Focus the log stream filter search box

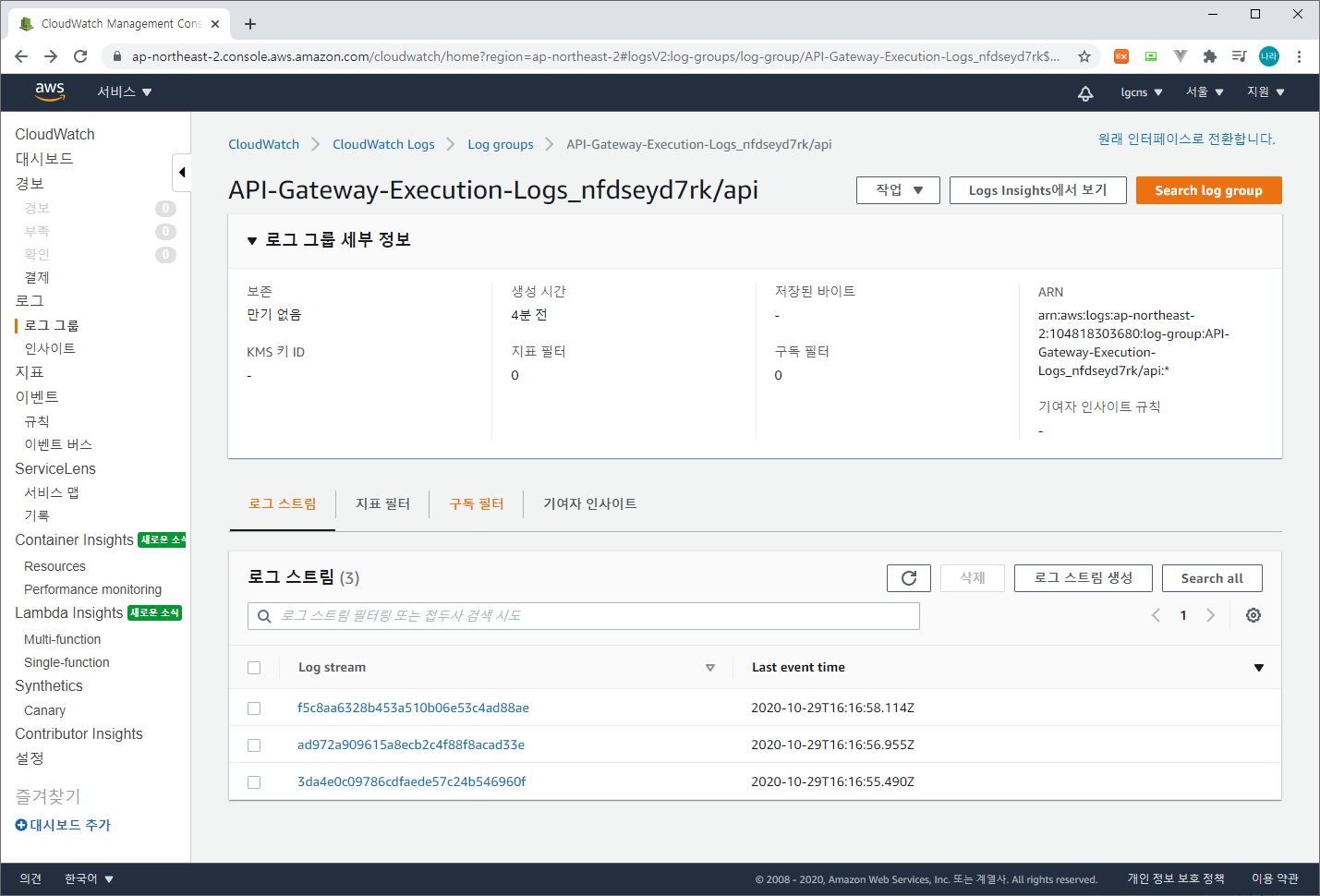coord(584,616)
